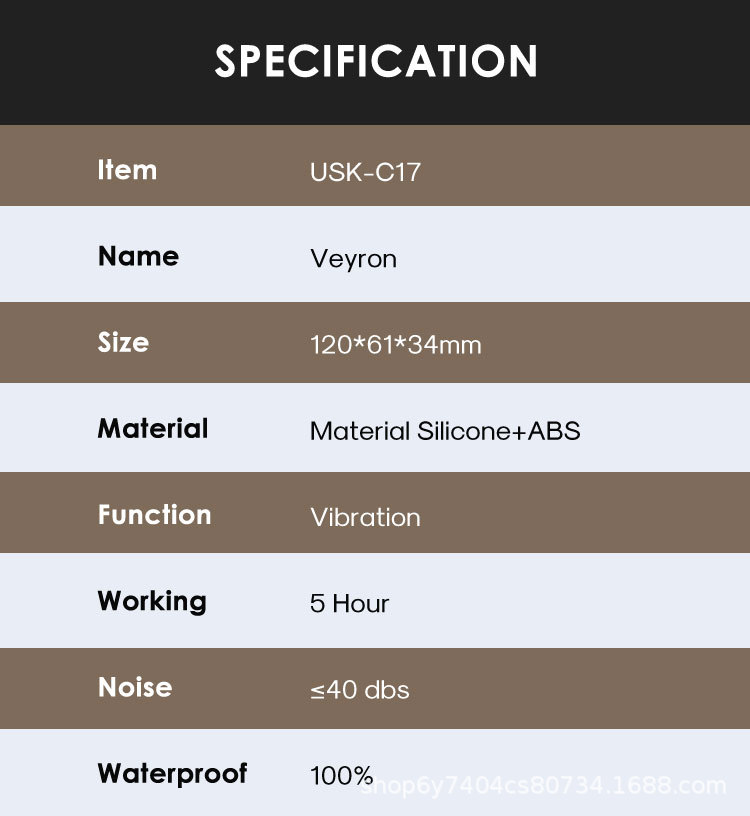Select the '5 Hour' working value

[349, 603]
